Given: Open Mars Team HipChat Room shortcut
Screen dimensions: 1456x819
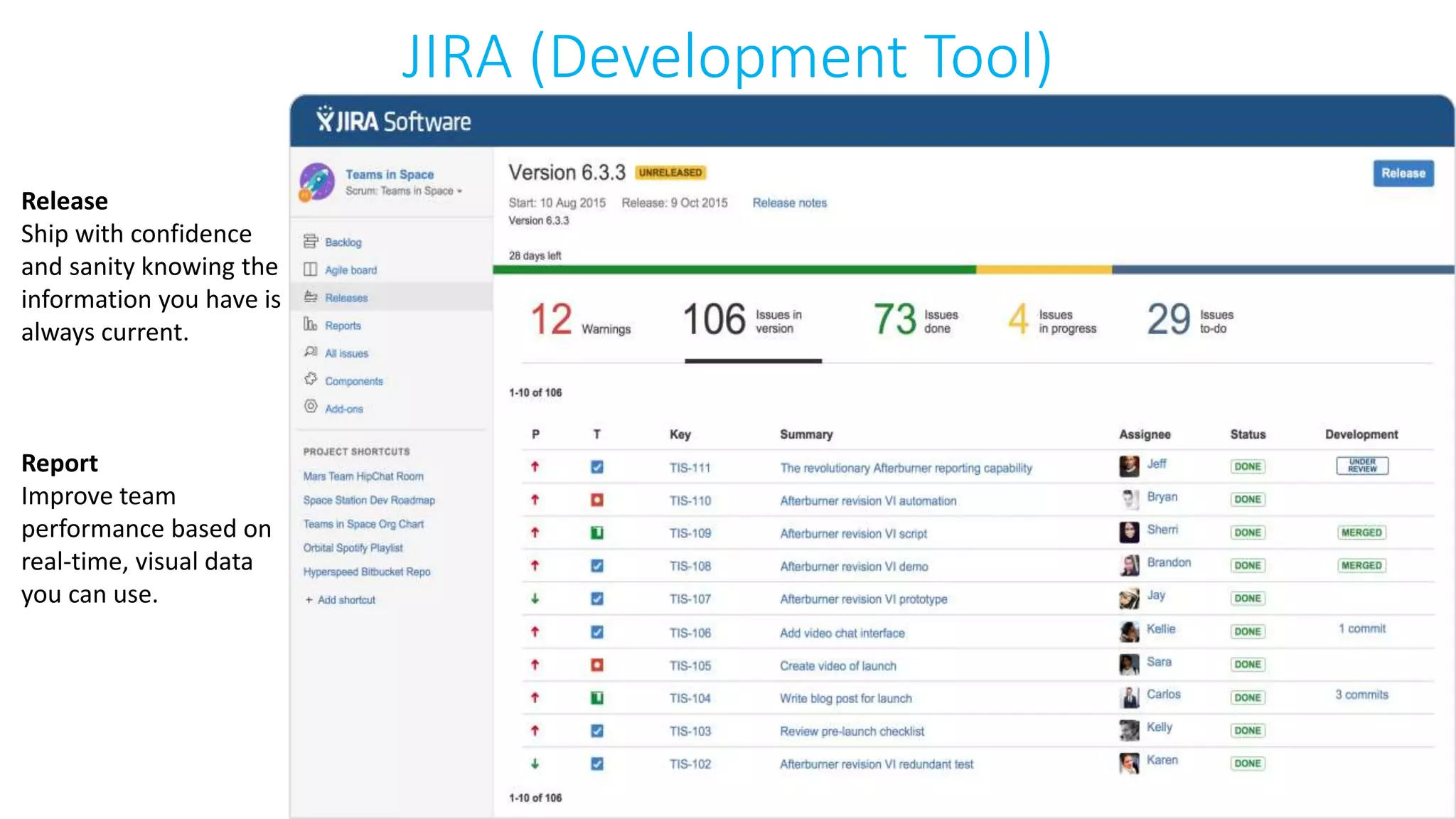Looking at the screenshot, I should point(363,476).
